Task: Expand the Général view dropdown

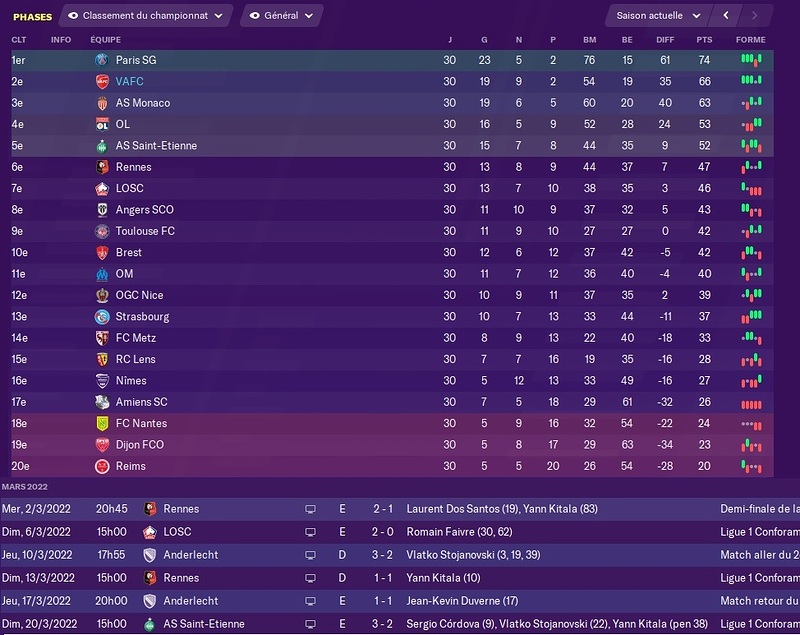Action: coord(282,16)
